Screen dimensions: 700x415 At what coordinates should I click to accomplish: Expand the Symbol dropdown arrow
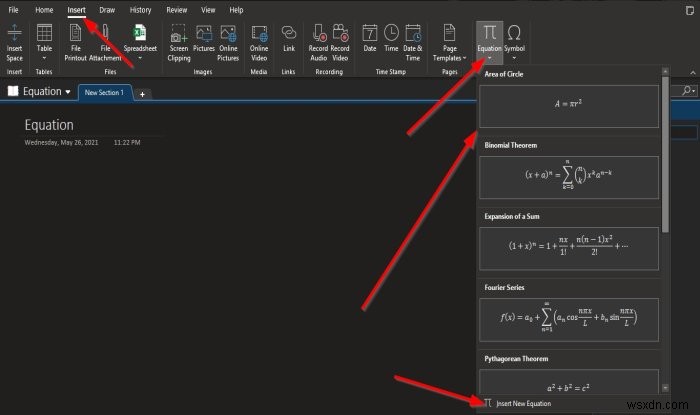[514, 58]
